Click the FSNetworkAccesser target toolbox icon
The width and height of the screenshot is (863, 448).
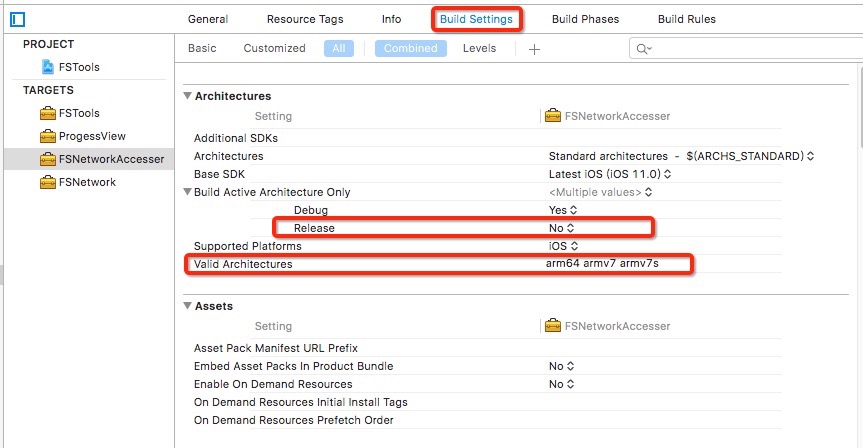[x=47, y=159]
